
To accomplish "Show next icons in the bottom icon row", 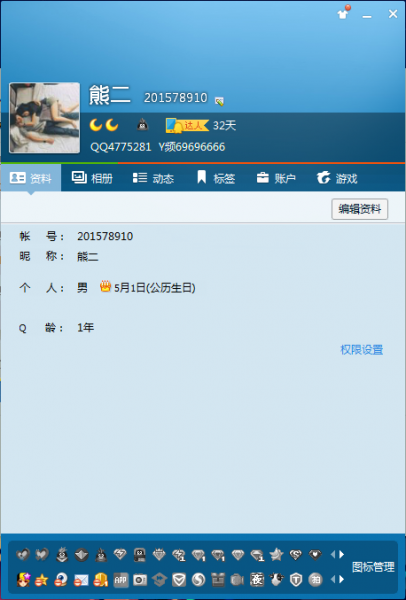I will click(342, 579).
